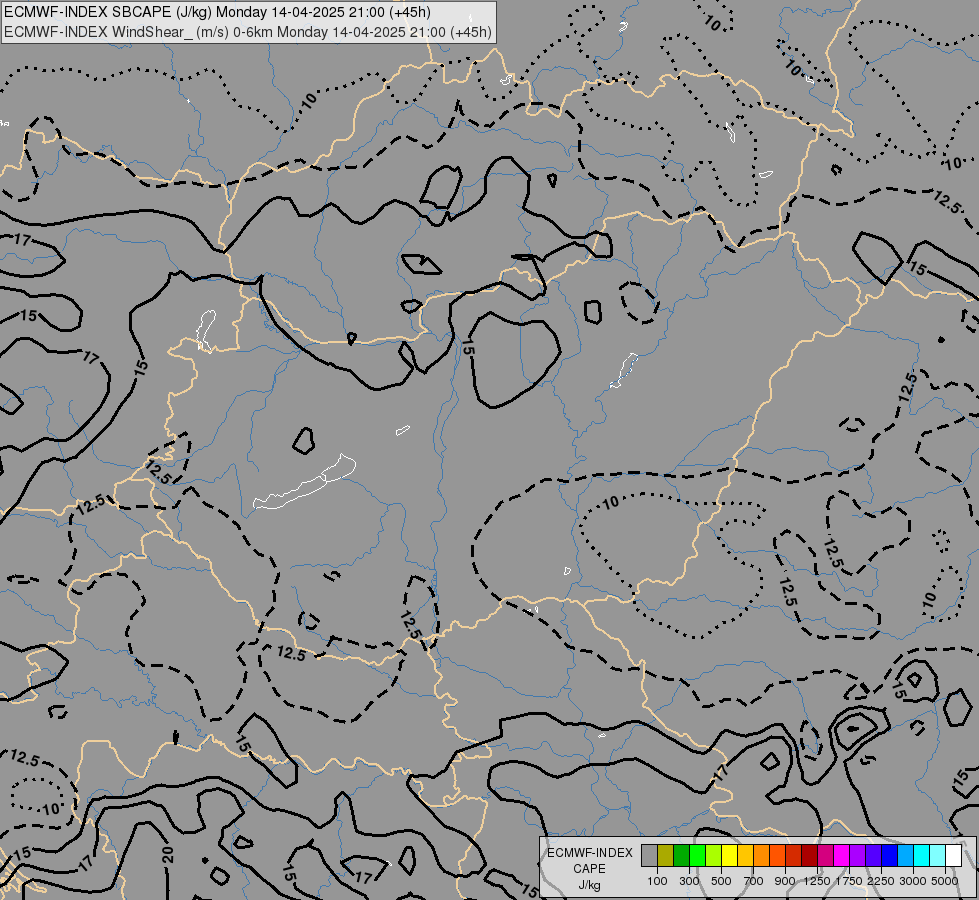Click the WindShear 0-6km title line
The width and height of the screenshot is (979, 900).
click(x=248, y=32)
